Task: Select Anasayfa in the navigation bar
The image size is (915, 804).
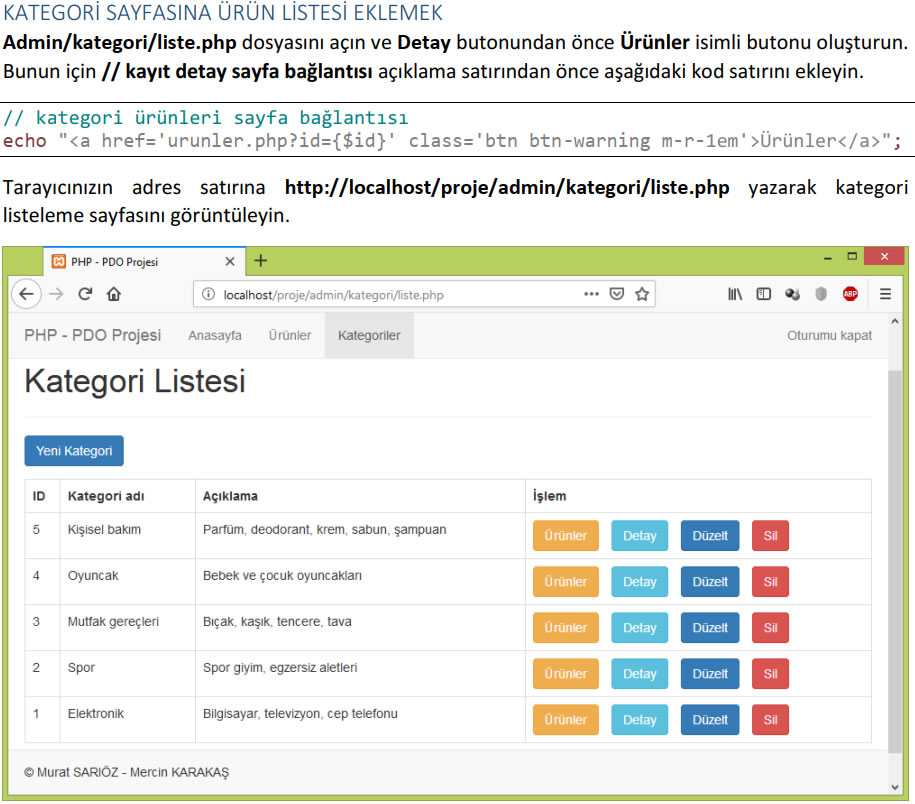Action: (x=215, y=336)
